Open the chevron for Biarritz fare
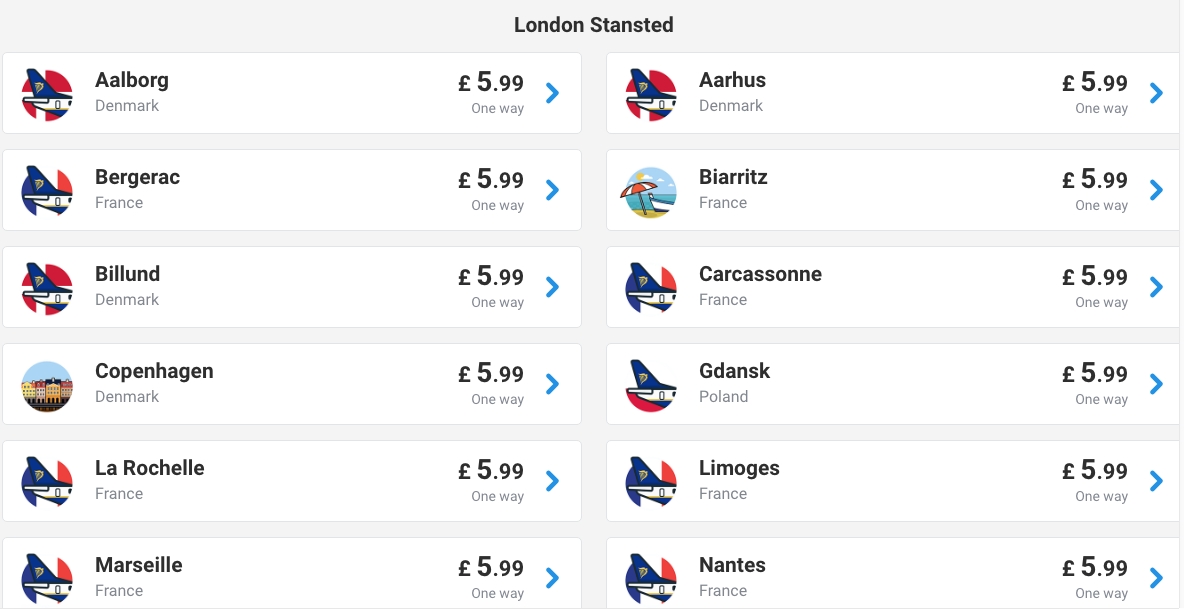The image size is (1184, 609). click(x=1156, y=190)
